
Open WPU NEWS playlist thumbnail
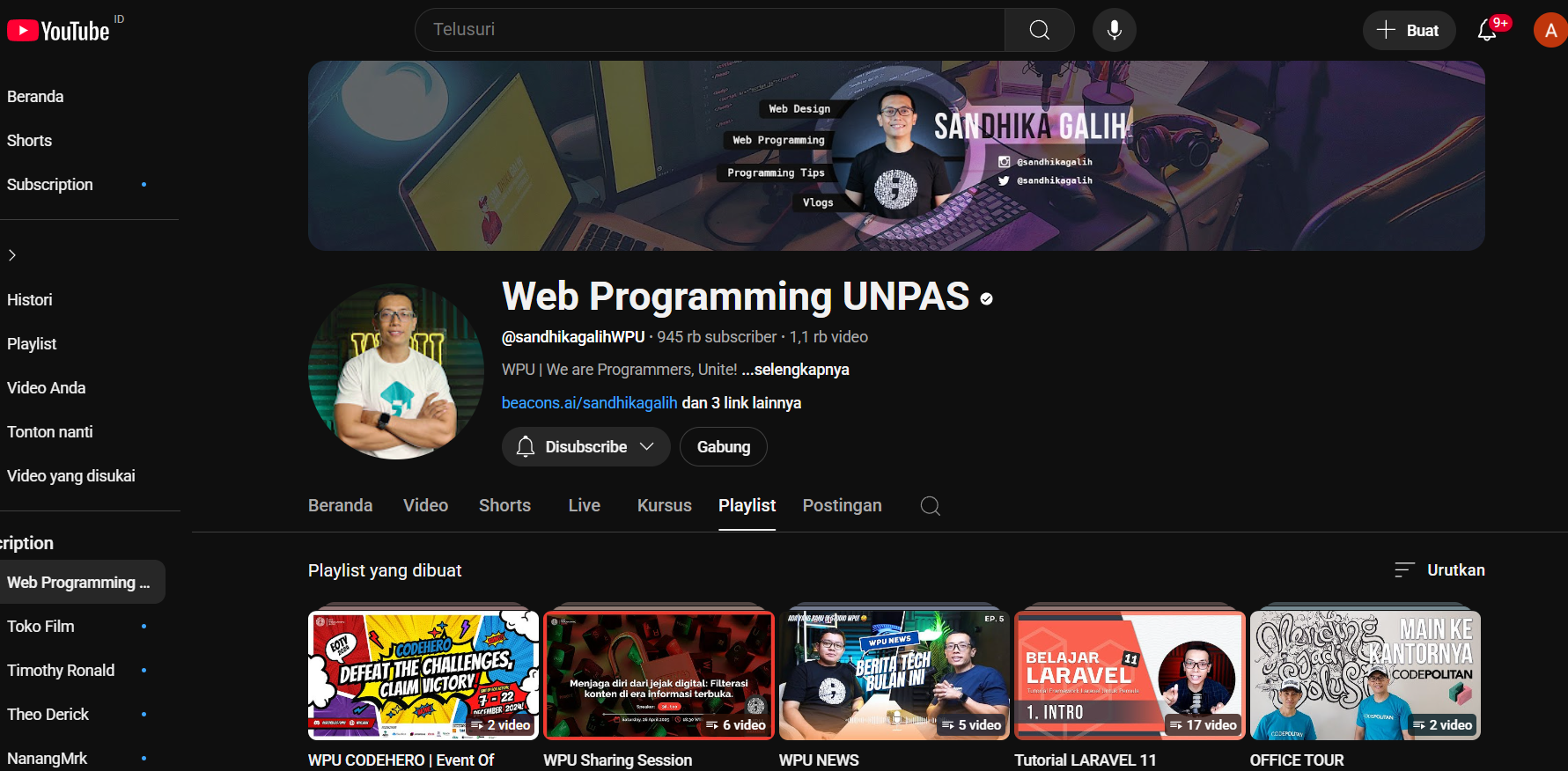tap(894, 675)
